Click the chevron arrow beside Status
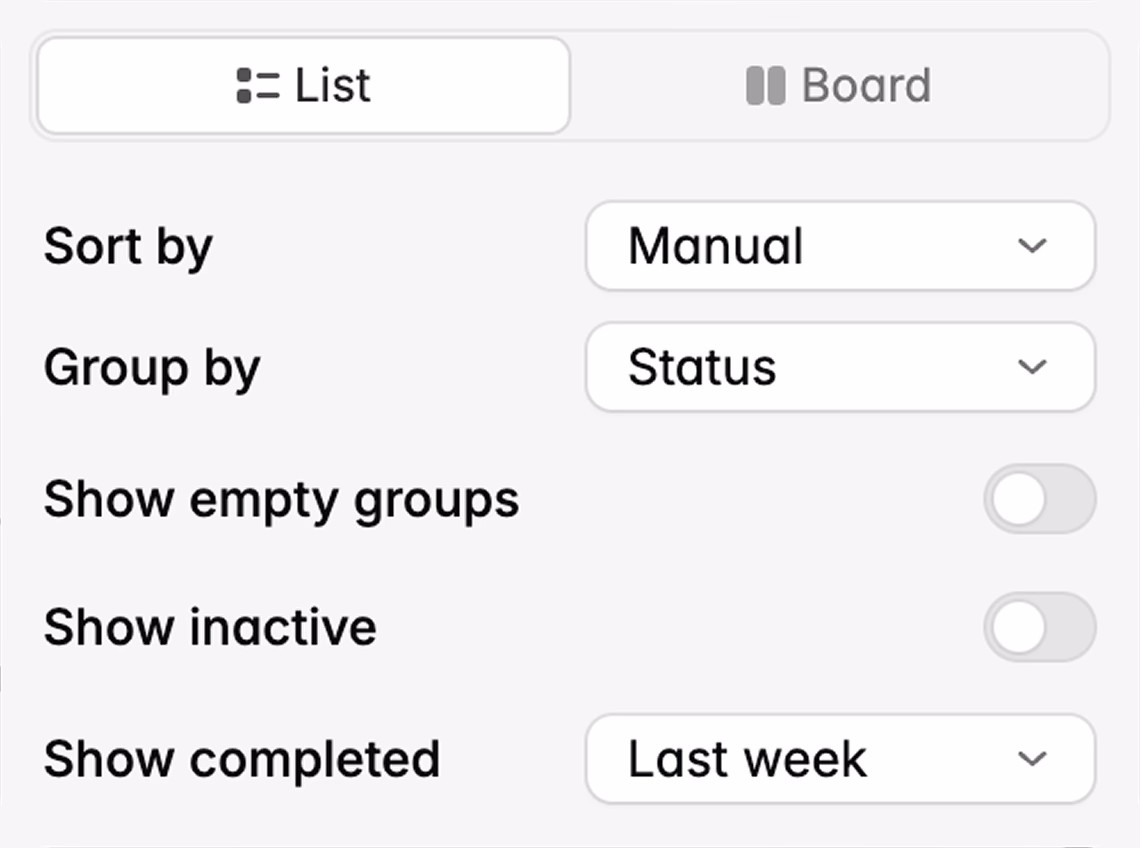Viewport: 1140px width, 848px height. coord(1031,367)
